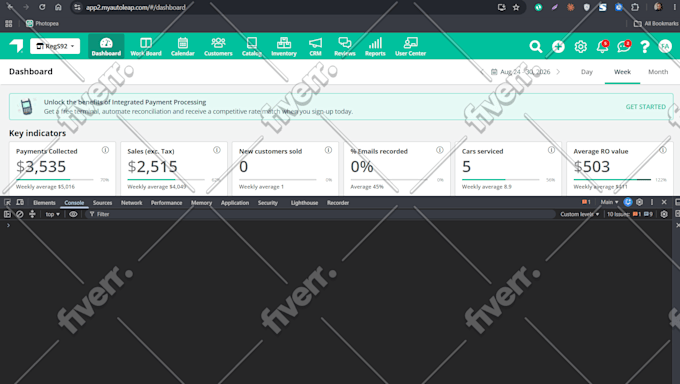Click the DevTools inspect element icon
Viewport: 680px width, 384px height.
pyautogui.click(x=7, y=202)
